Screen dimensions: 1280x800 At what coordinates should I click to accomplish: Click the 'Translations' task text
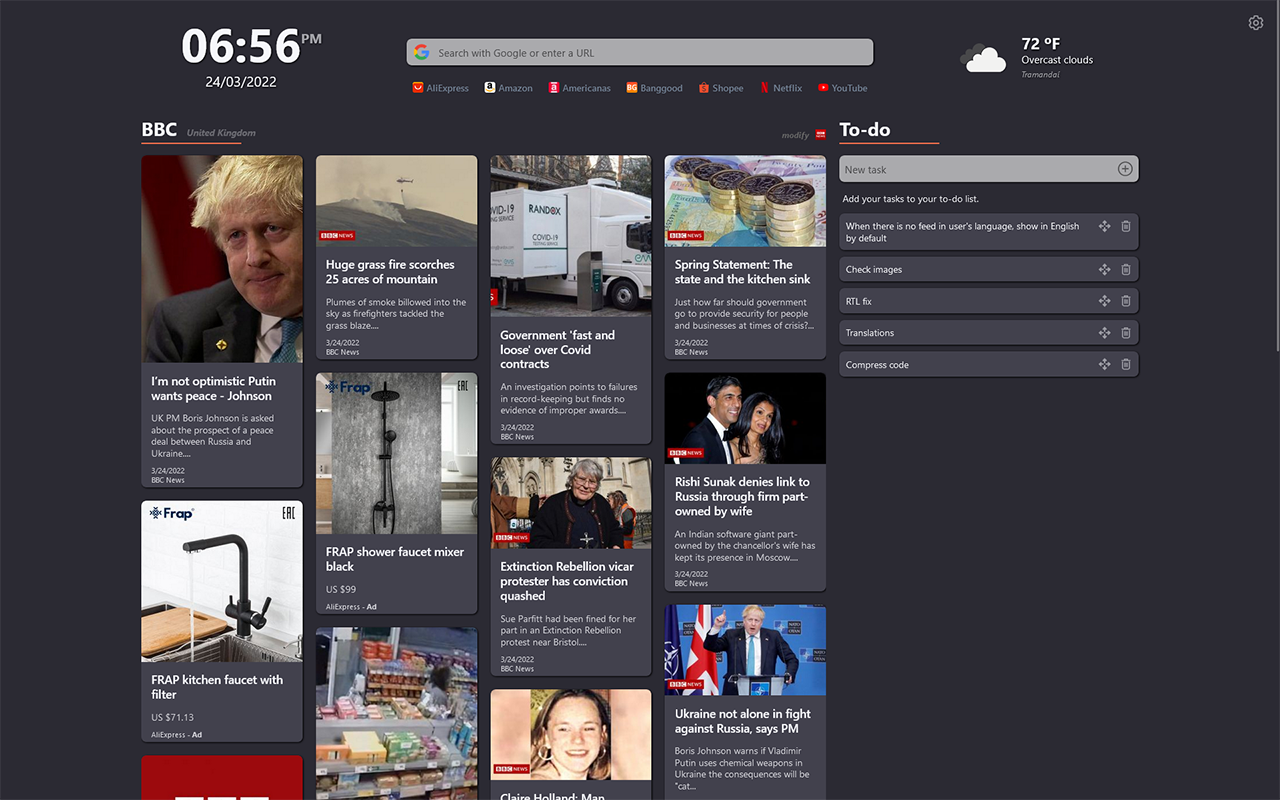click(870, 333)
